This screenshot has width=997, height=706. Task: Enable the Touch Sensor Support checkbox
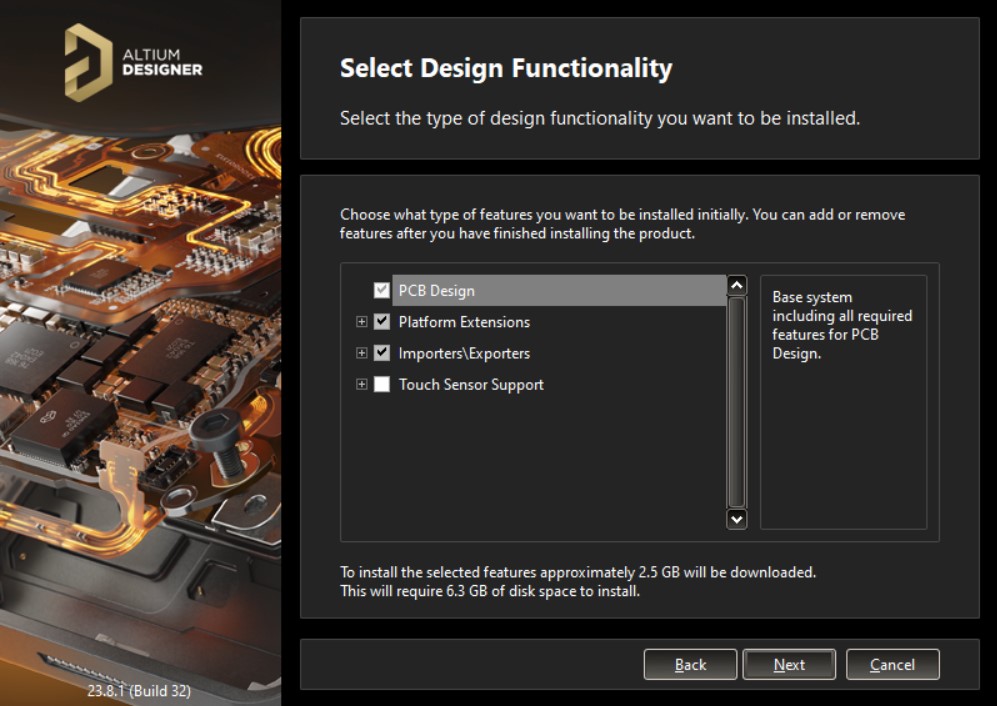coord(381,384)
